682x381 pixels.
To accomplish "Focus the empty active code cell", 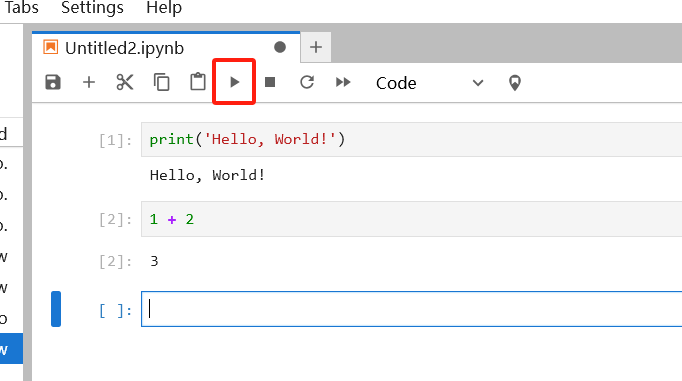I will (411, 309).
